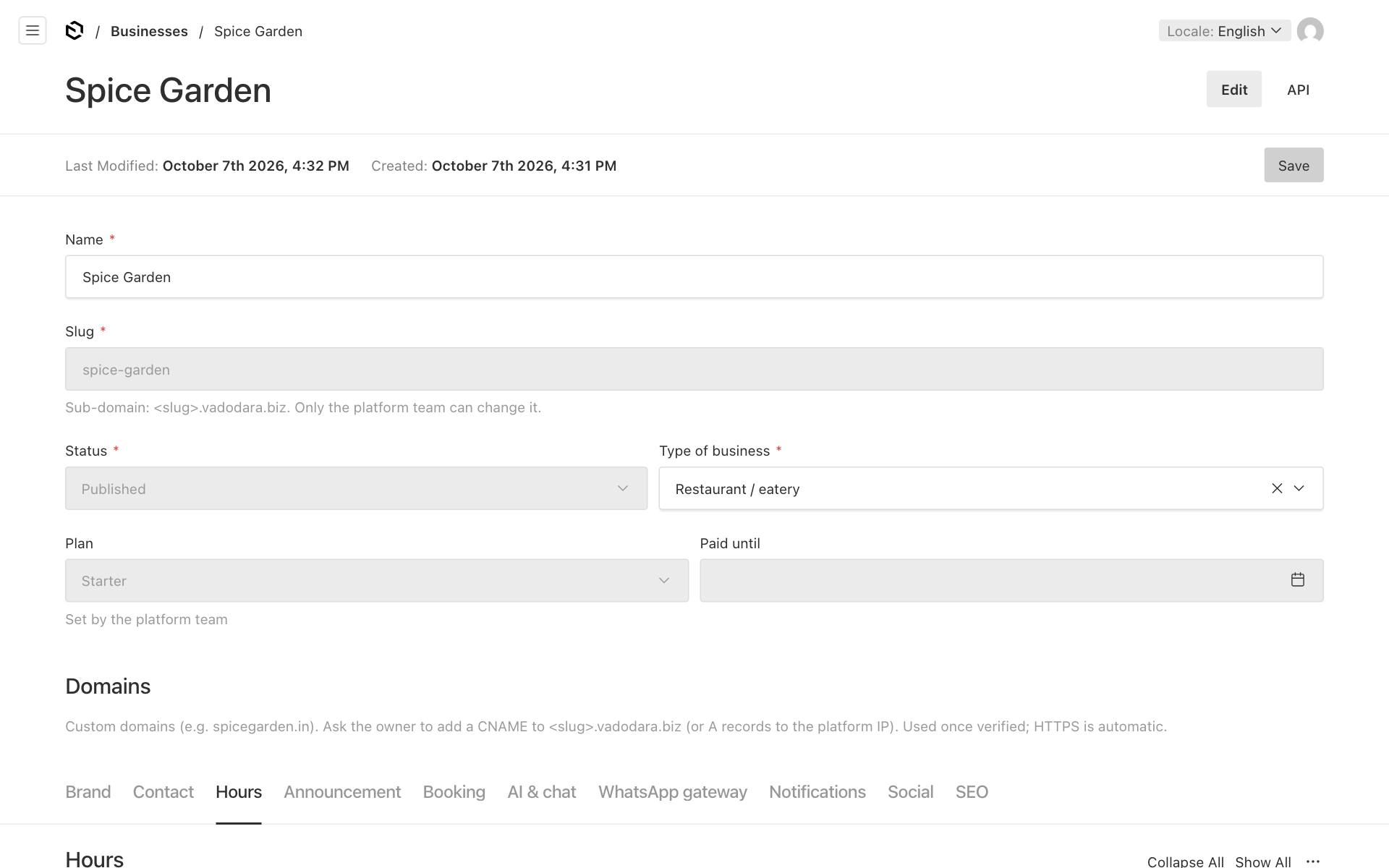Click Collapse All for Hours
Screen dimensions: 1389x868
1186,861
